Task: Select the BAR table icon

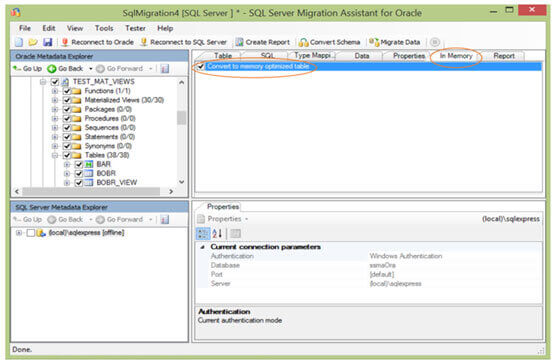Action: click(89, 165)
